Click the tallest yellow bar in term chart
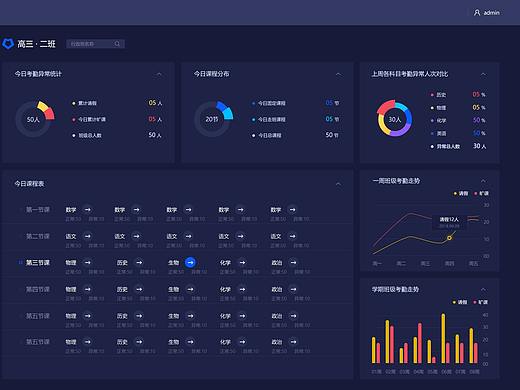Image resolution: width=520 pixels, height=390 pixels. pos(443,338)
